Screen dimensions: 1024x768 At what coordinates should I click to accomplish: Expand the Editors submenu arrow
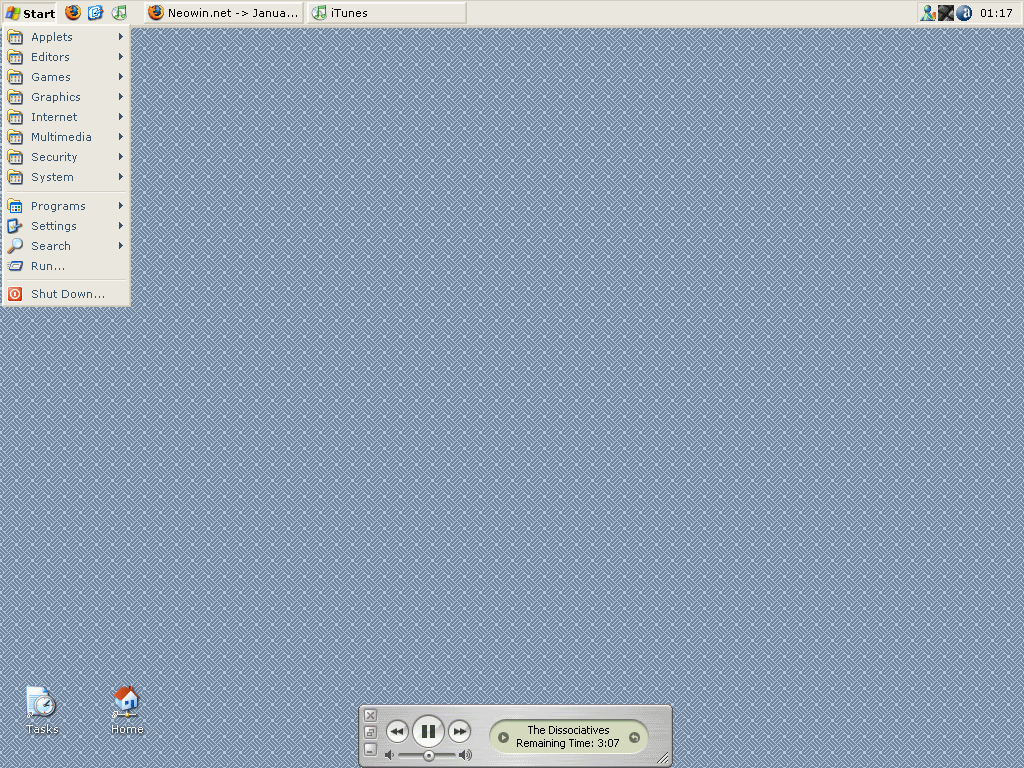tap(120, 57)
